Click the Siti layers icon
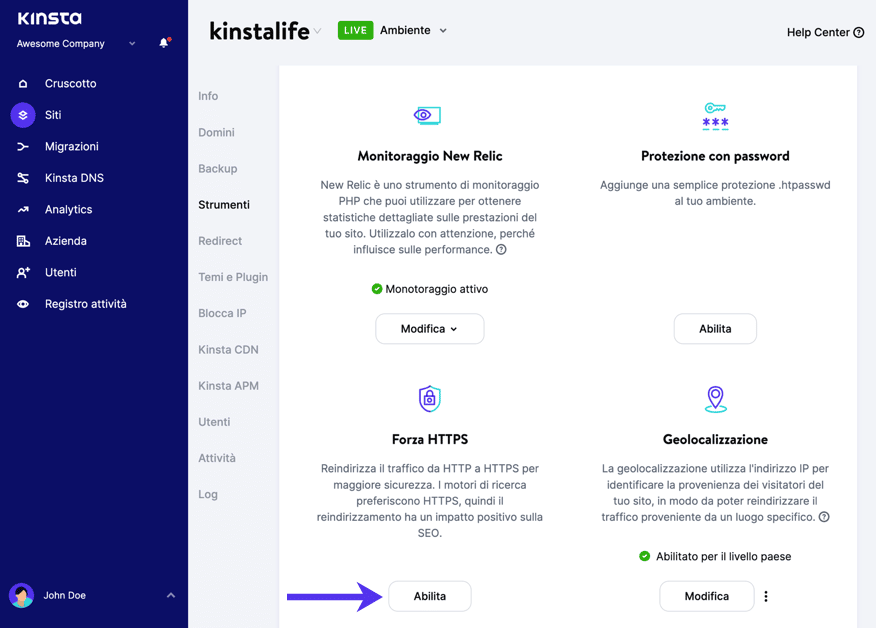The width and height of the screenshot is (876, 628). click(23, 115)
